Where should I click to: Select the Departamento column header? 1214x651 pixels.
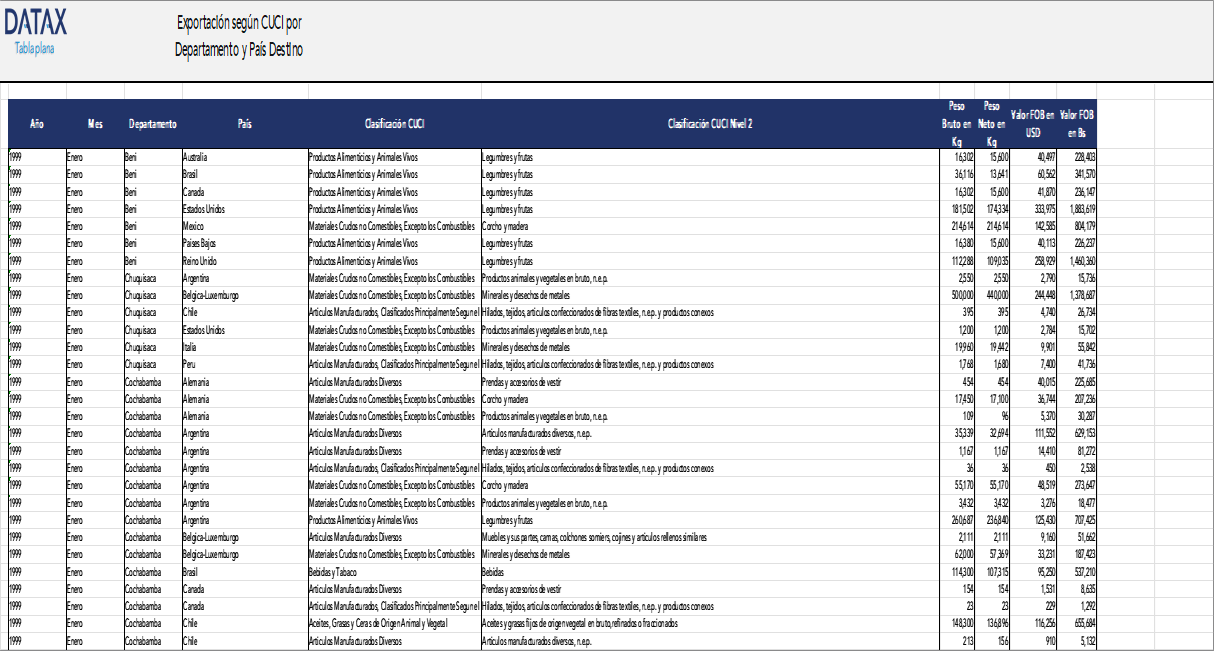[x=152, y=124]
